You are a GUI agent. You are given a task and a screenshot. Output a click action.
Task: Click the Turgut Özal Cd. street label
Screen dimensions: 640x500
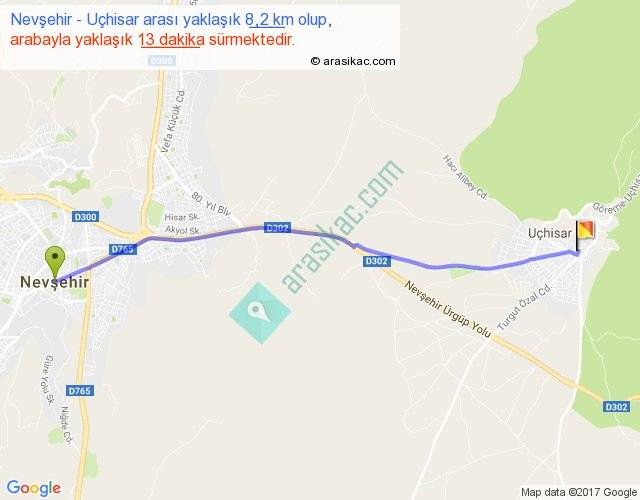click(x=524, y=307)
